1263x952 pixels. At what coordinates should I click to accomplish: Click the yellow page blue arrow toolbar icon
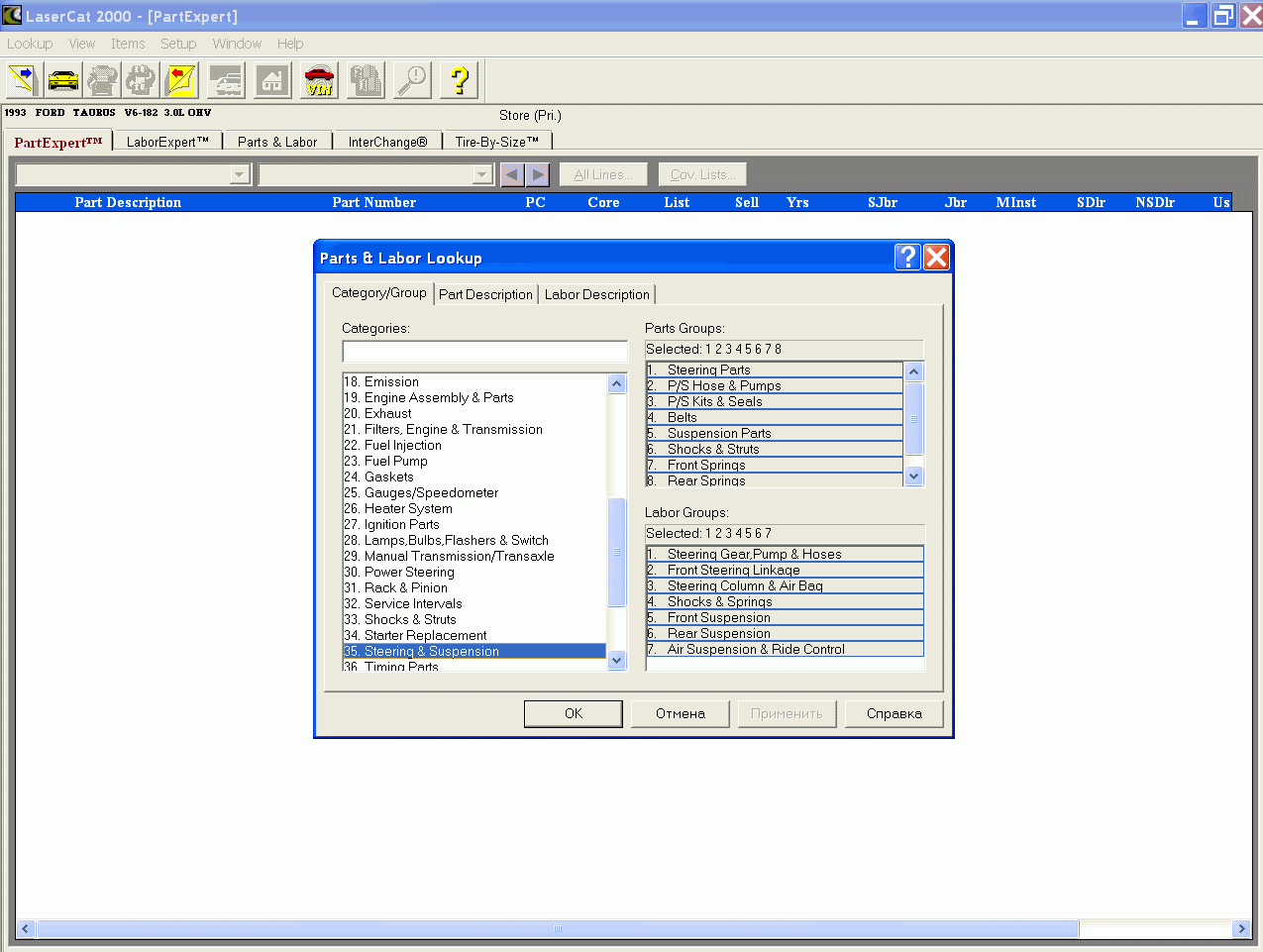pos(22,80)
